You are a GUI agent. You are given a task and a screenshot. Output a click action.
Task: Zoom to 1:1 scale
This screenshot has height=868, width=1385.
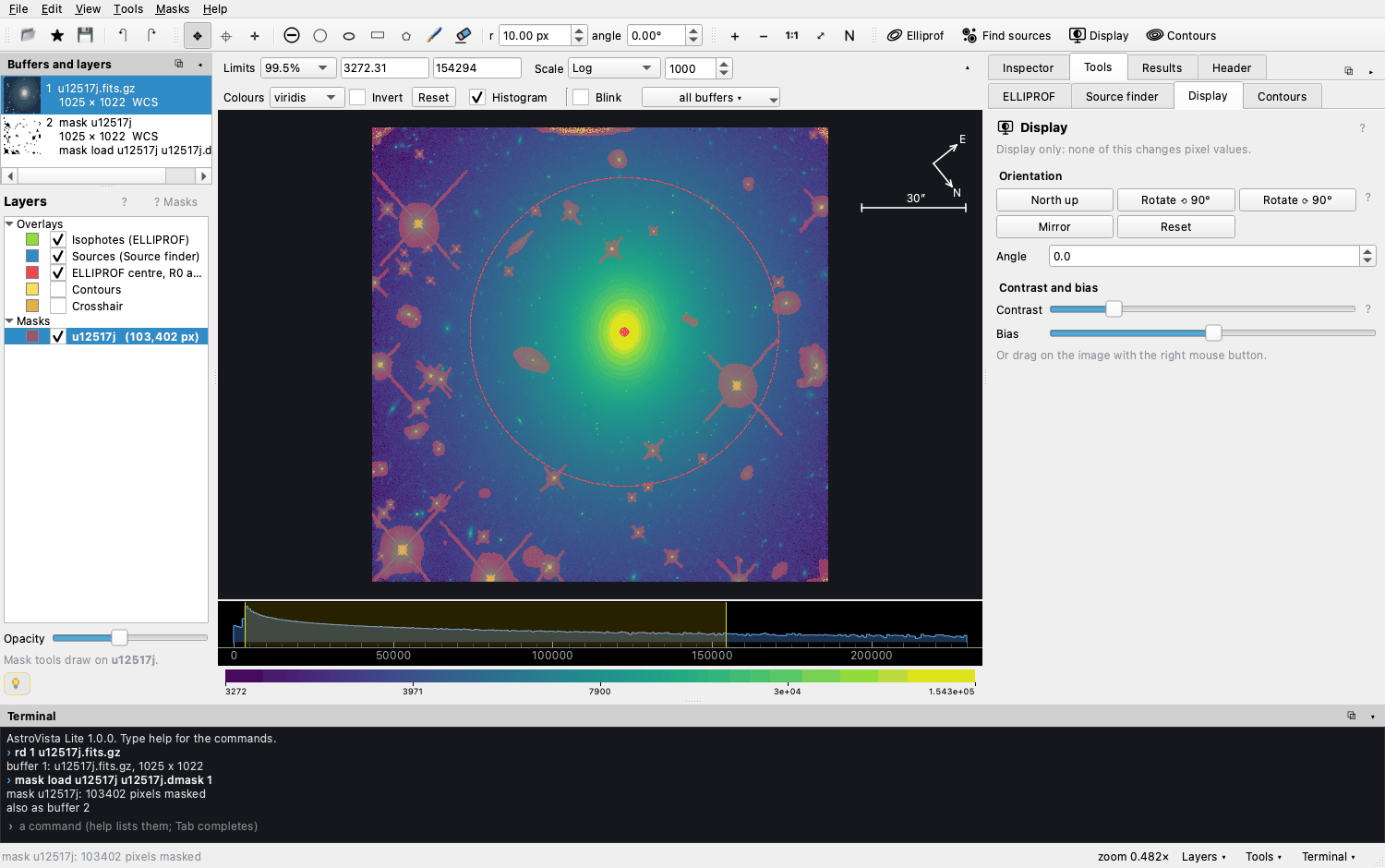[x=792, y=36]
